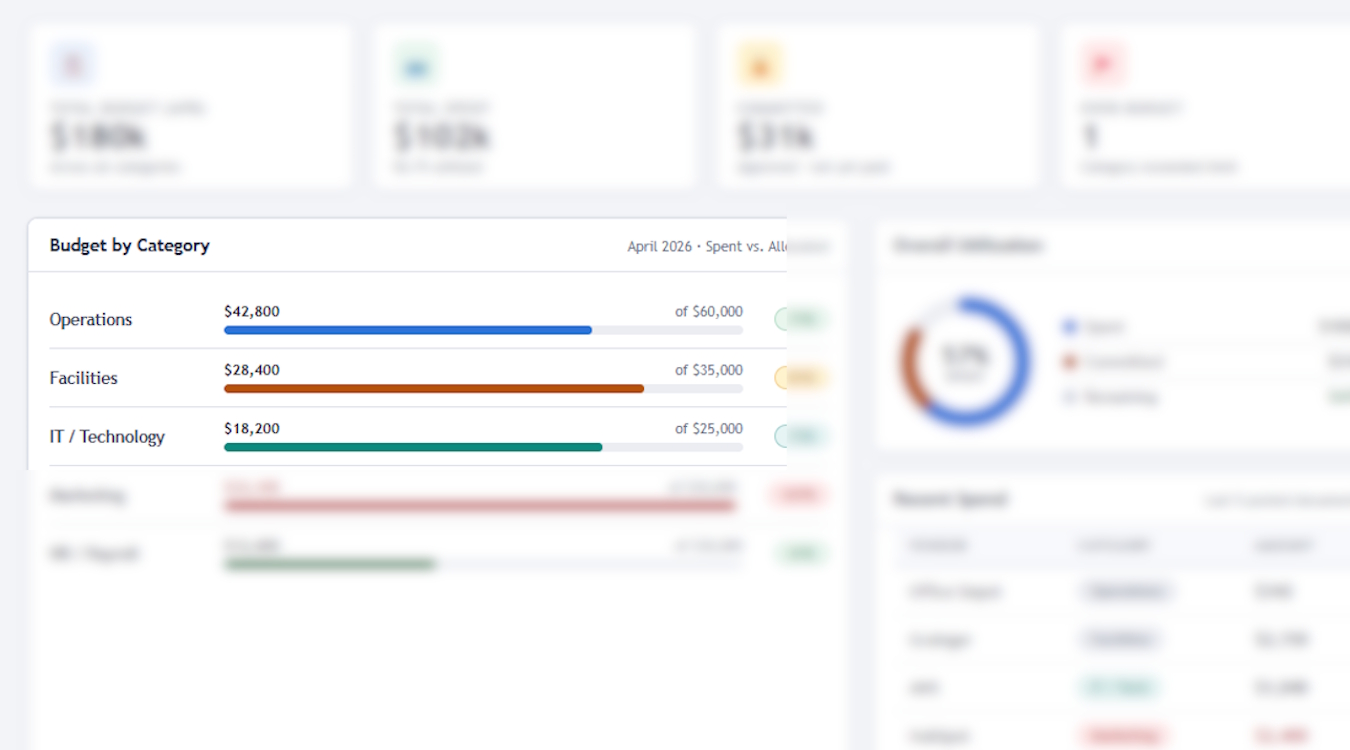Viewport: 1350px width, 750px height.
Task: Select the Recent Spend panel header
Action: pos(948,499)
